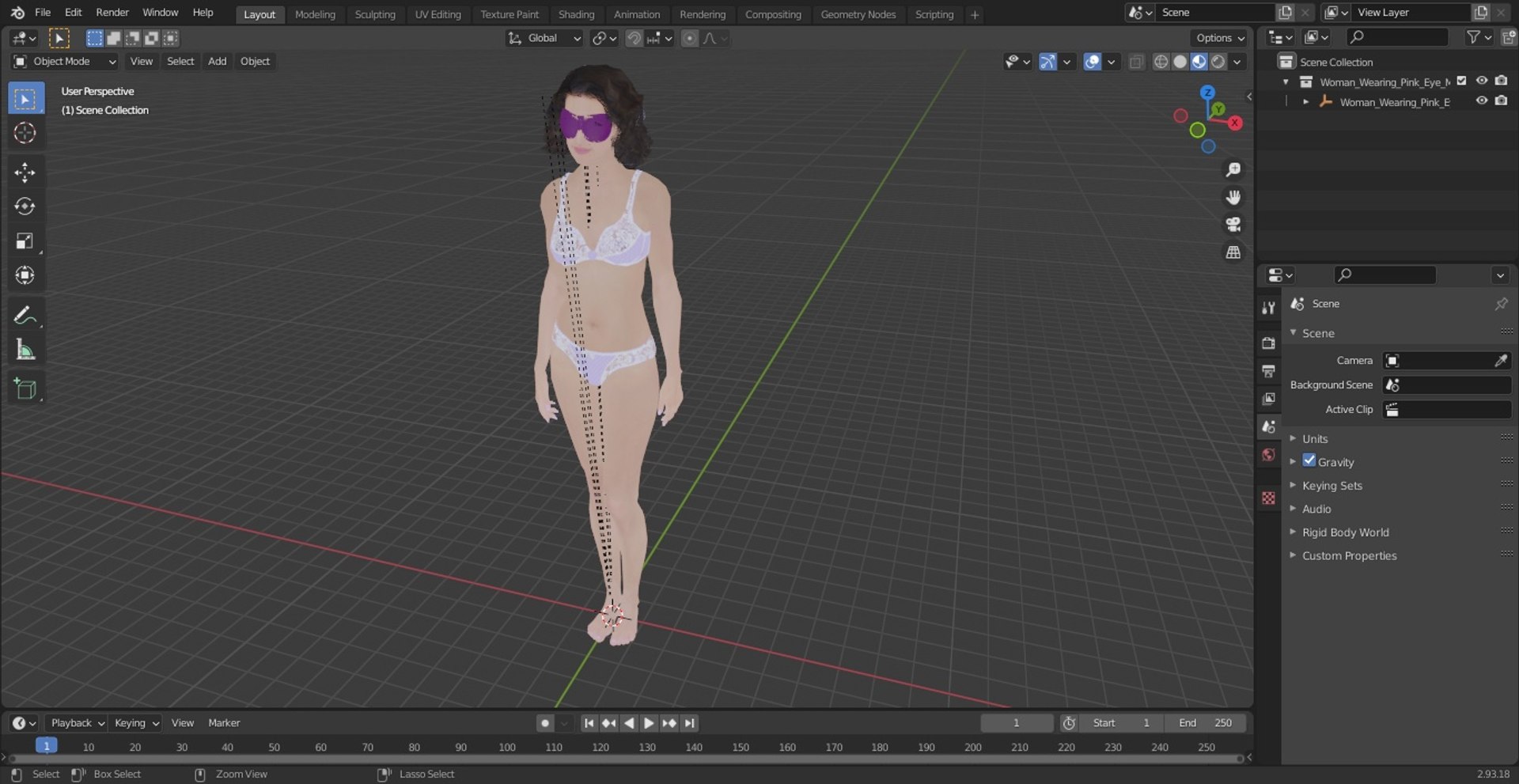Click the Blender logo menu icon
The image size is (1519, 784).
pos(17,13)
